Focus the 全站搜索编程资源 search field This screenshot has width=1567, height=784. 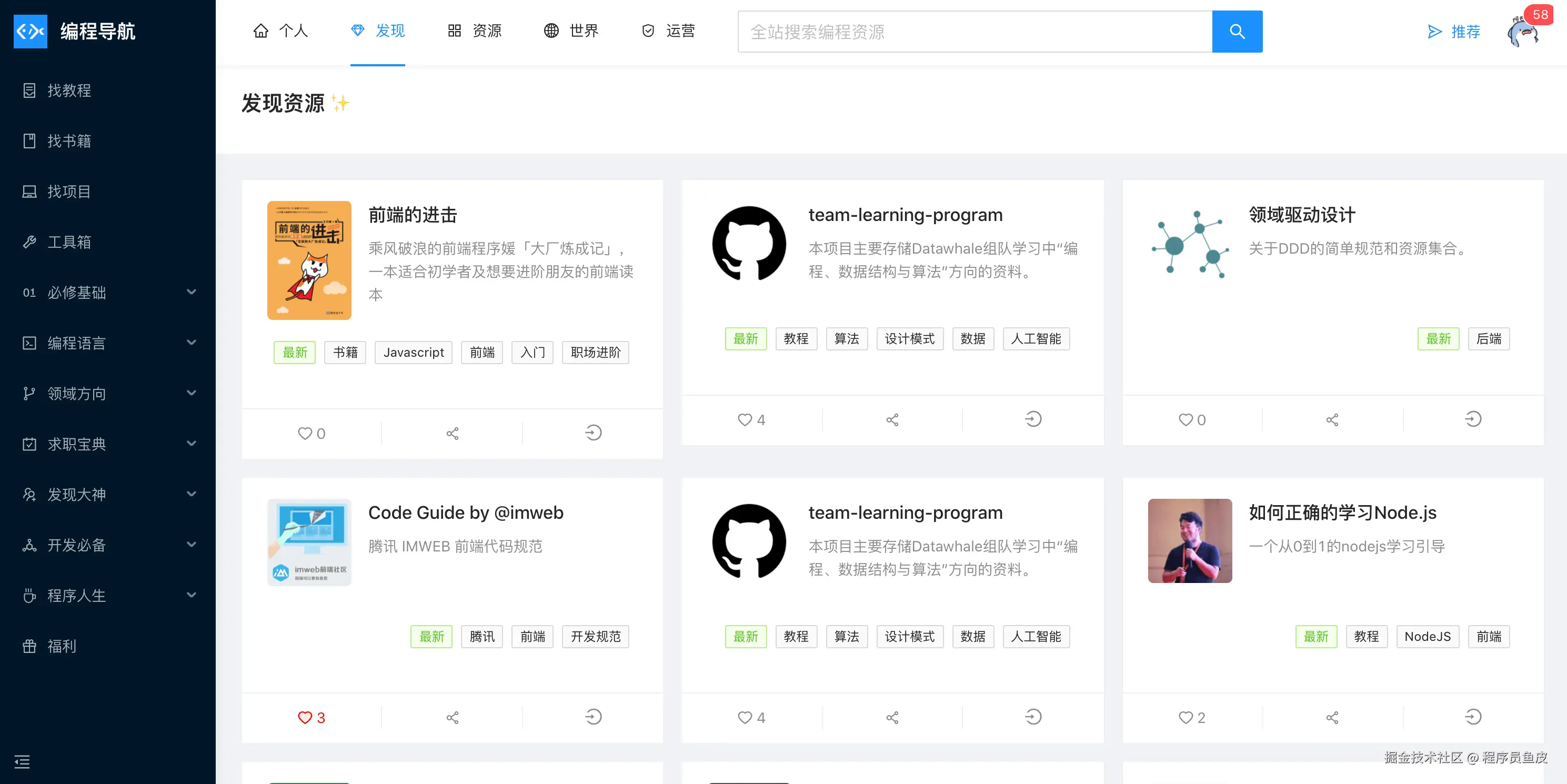pos(974,32)
